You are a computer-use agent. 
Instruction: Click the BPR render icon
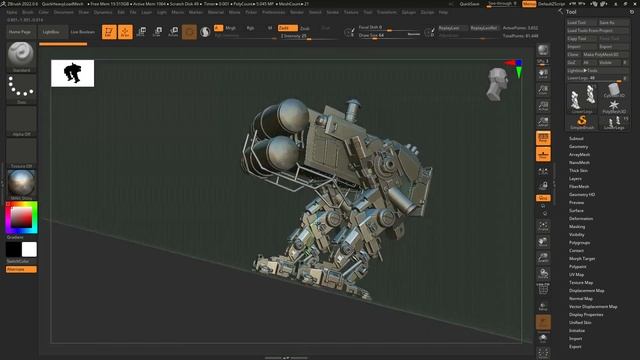click(x=543, y=50)
